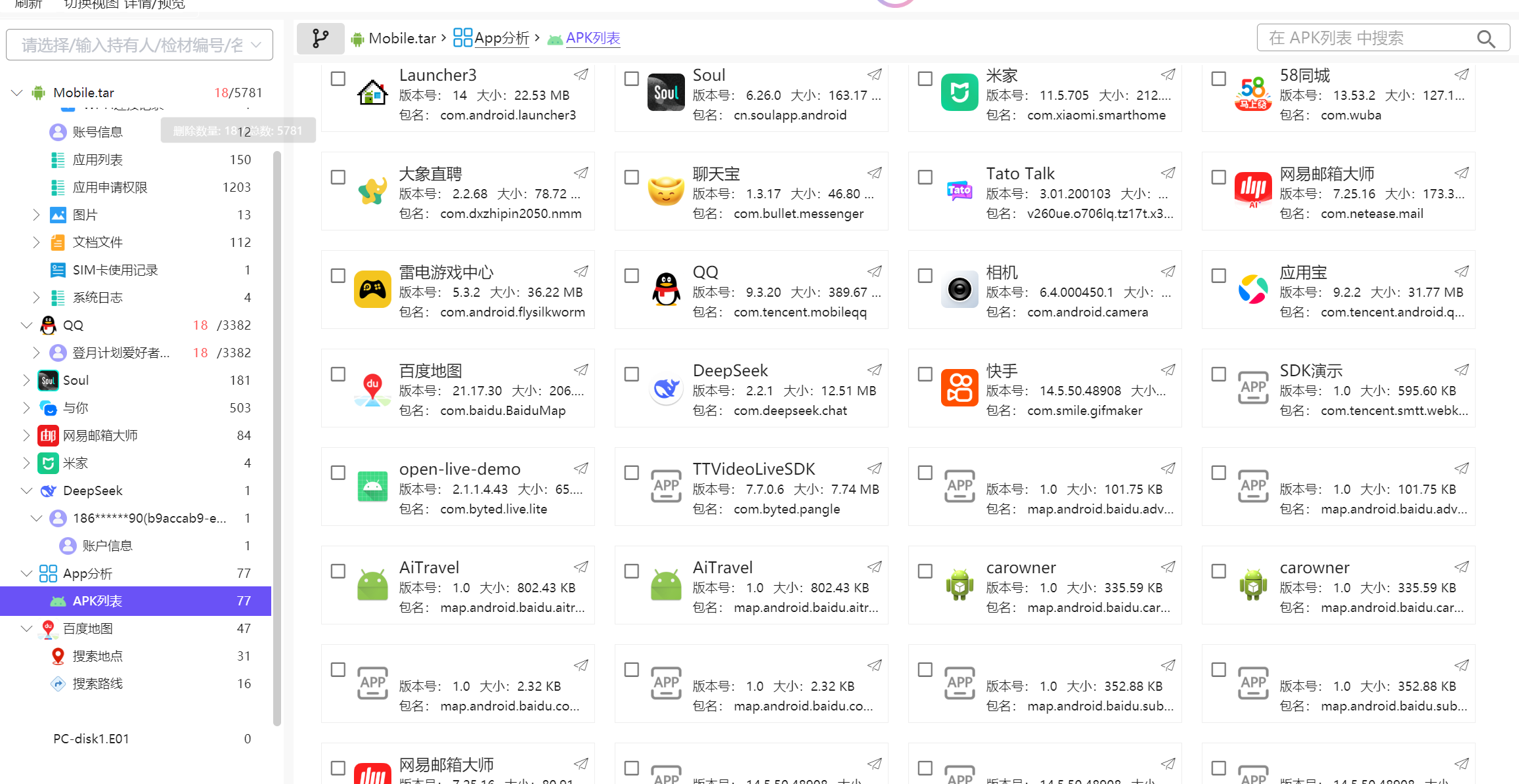Click the 应用宝 colorful icon

click(1253, 290)
